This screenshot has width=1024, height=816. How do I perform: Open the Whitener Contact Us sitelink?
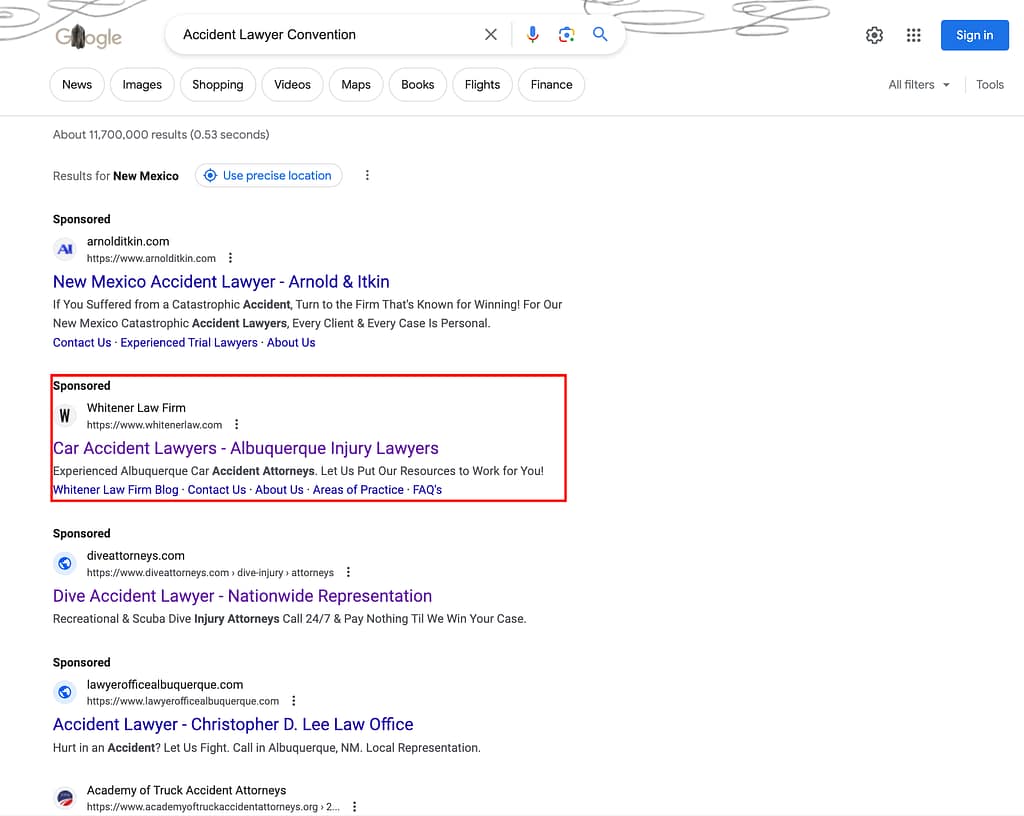pos(217,490)
